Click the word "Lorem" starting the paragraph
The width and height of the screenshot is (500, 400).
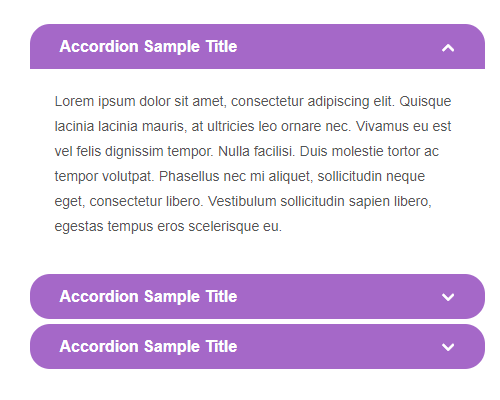(x=74, y=101)
